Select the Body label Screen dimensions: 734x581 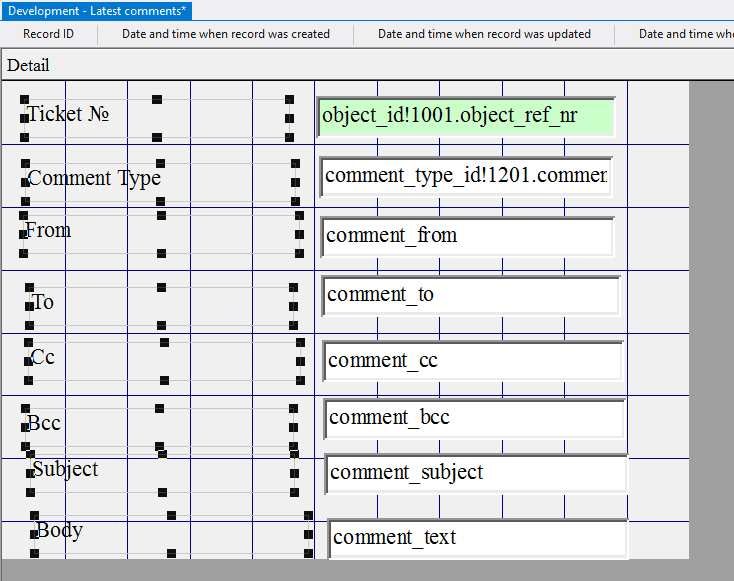tap(59, 530)
